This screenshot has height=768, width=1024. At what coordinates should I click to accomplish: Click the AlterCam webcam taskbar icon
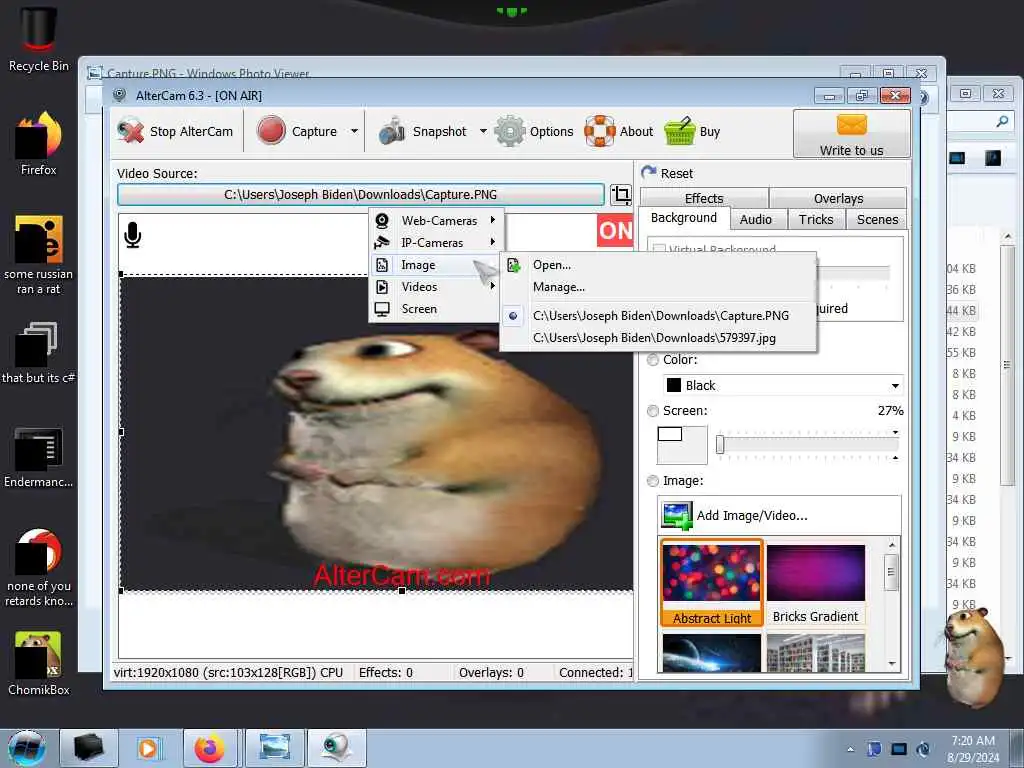coord(336,748)
